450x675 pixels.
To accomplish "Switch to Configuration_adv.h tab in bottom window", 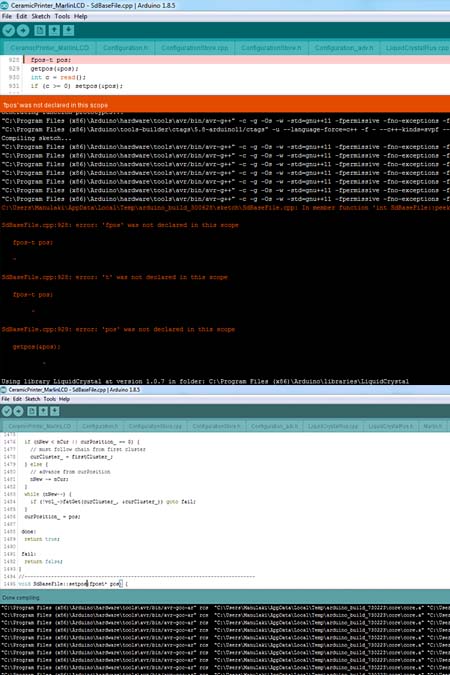I will tap(274, 426).
